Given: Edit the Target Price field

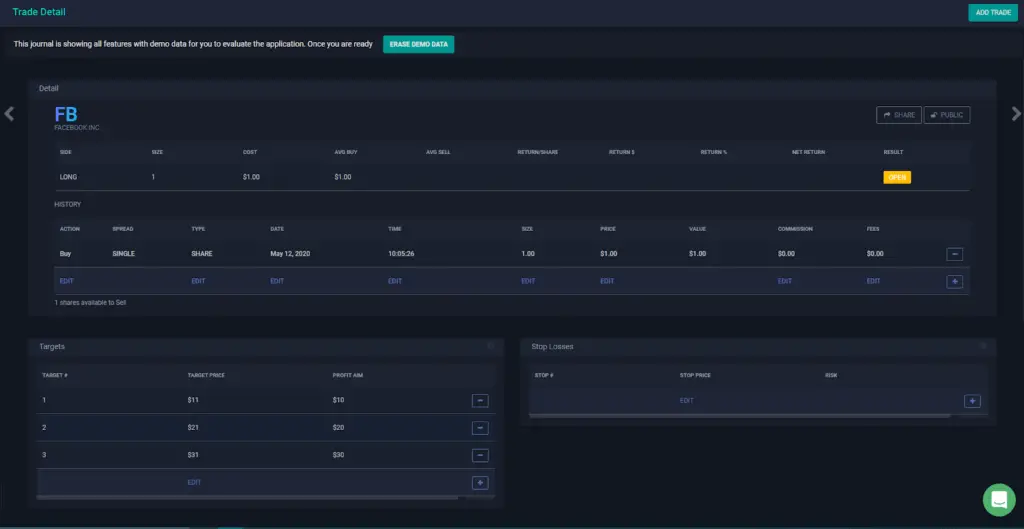Looking at the screenshot, I should point(194,482).
